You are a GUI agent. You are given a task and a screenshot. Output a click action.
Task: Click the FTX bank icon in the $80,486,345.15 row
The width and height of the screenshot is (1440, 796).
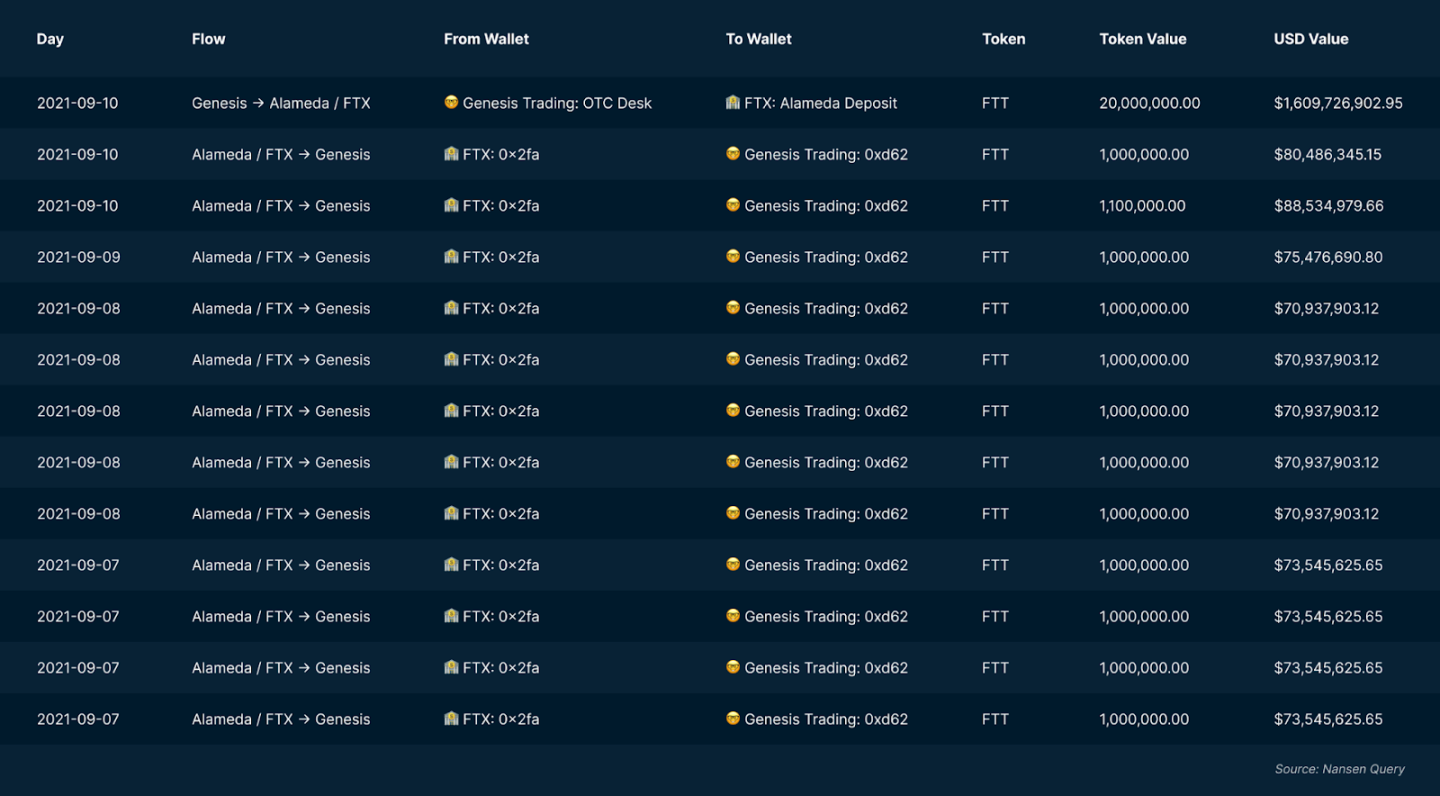451,153
